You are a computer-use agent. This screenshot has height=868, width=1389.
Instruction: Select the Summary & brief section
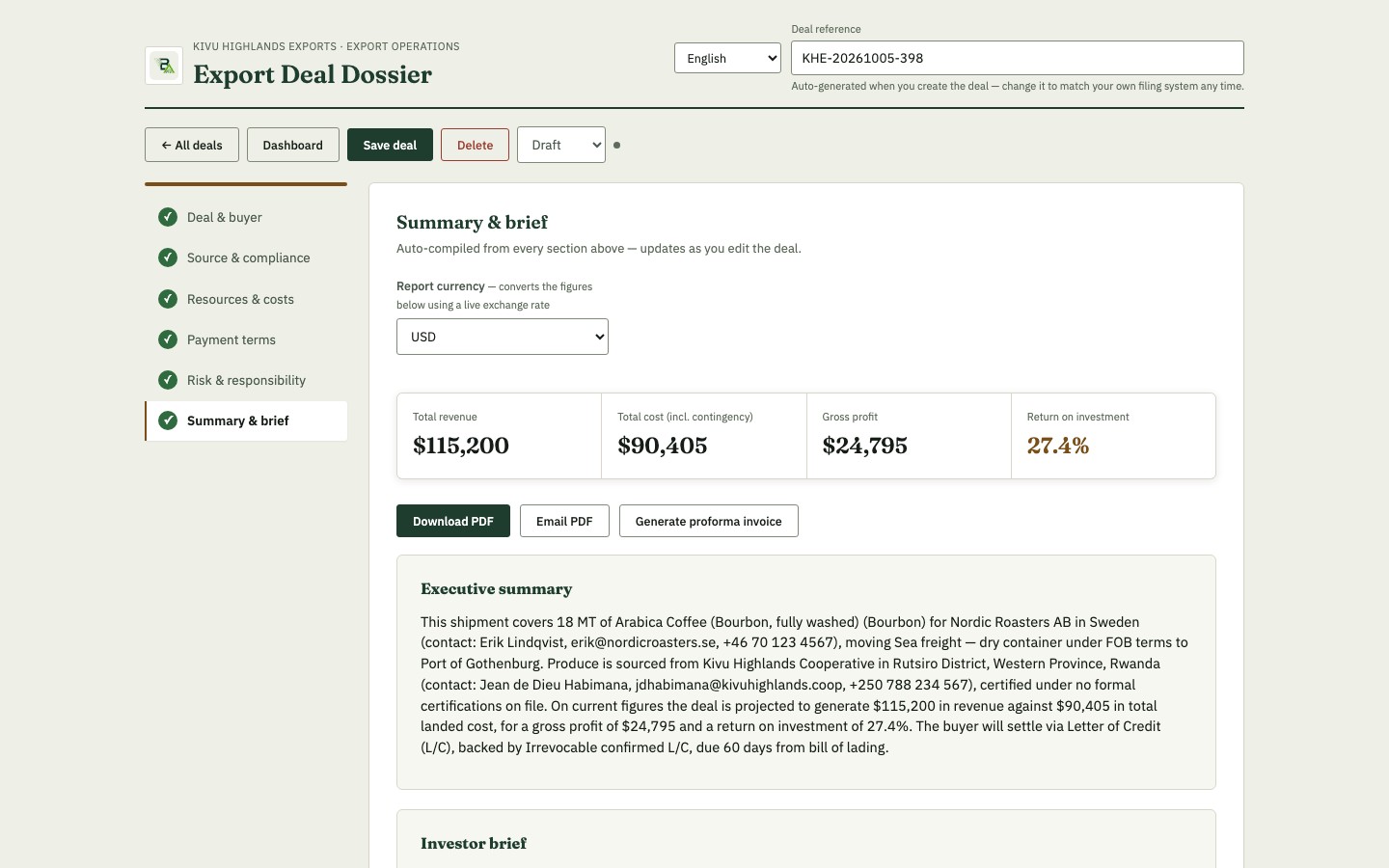(246, 420)
